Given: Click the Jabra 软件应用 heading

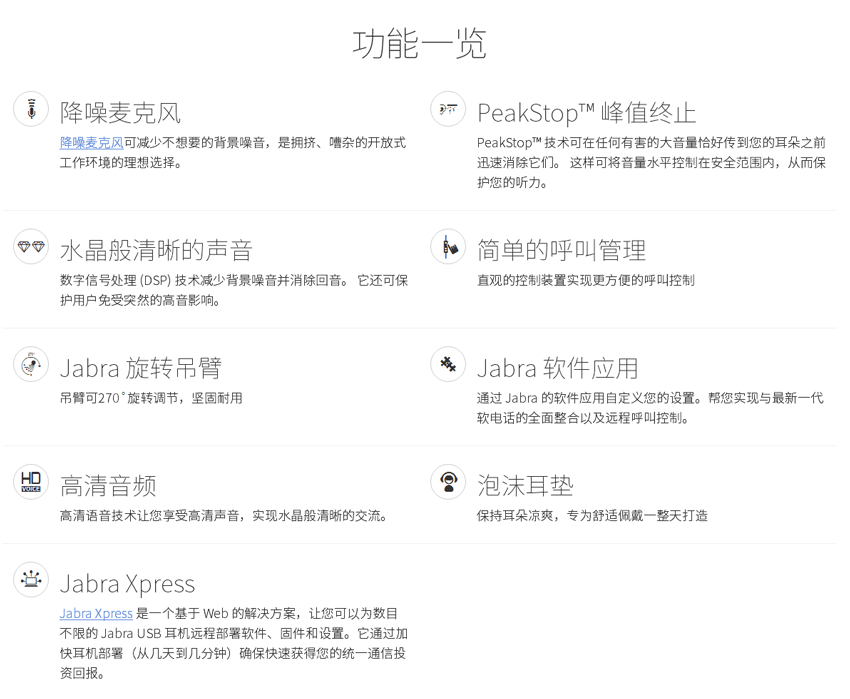Looking at the screenshot, I should 558,368.
